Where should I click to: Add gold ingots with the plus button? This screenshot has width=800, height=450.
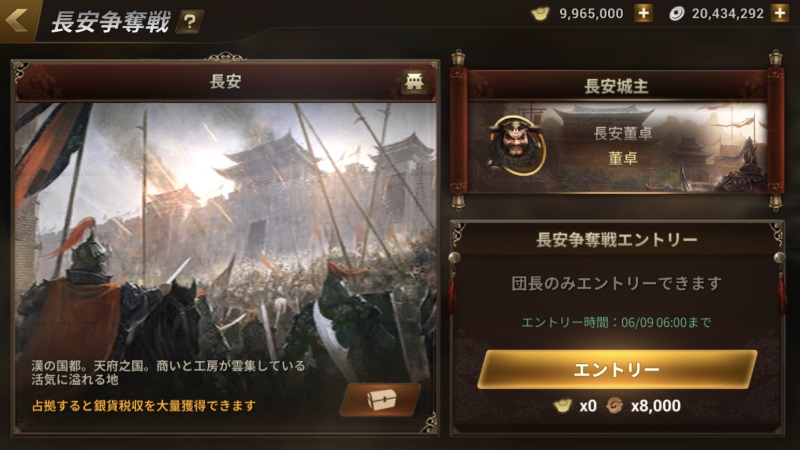[x=643, y=13]
